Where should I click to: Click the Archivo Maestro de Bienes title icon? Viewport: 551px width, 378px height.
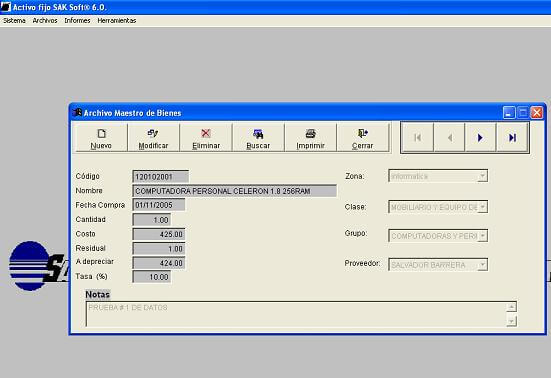77,113
